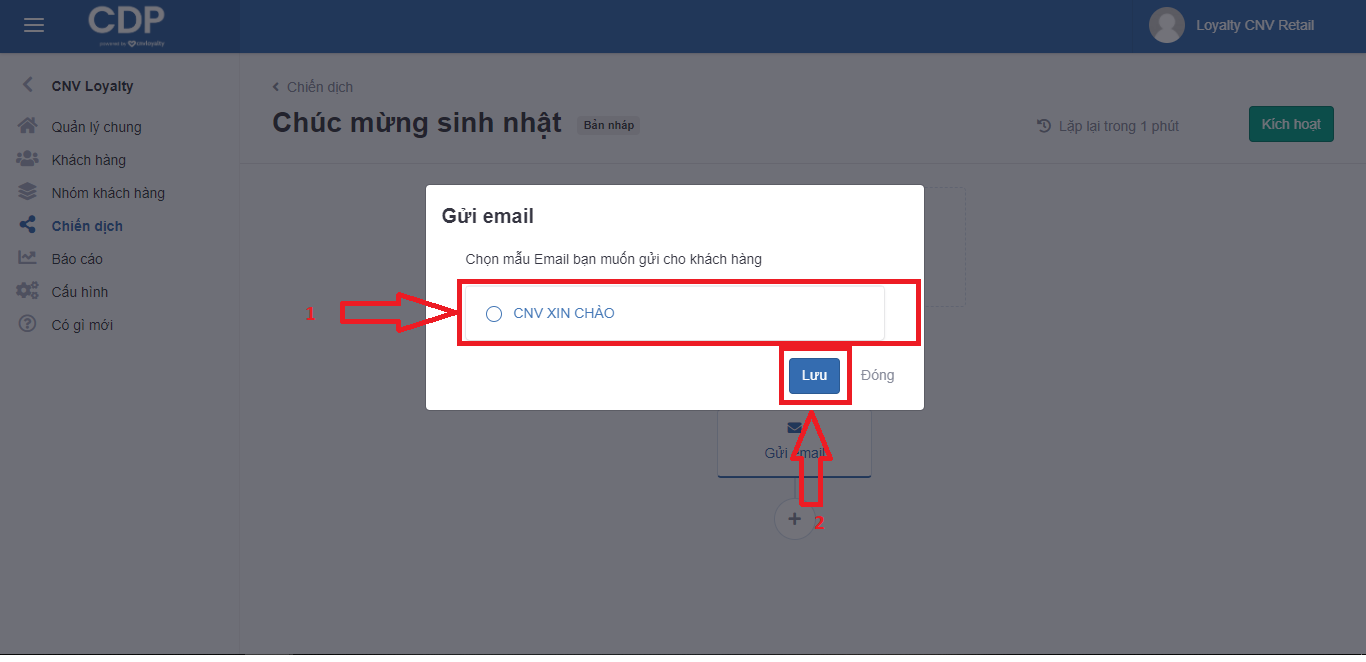Viewport: 1366px width, 662px height.
Task: Select the CNV XIN CHÀO radio button
Action: 493,314
